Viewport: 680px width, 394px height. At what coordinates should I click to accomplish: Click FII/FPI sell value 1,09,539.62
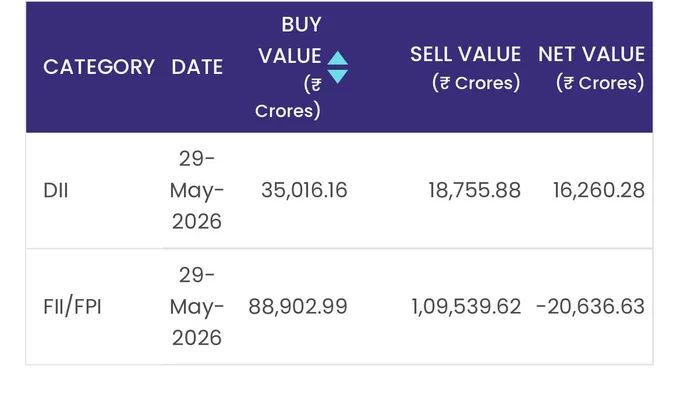coord(466,307)
